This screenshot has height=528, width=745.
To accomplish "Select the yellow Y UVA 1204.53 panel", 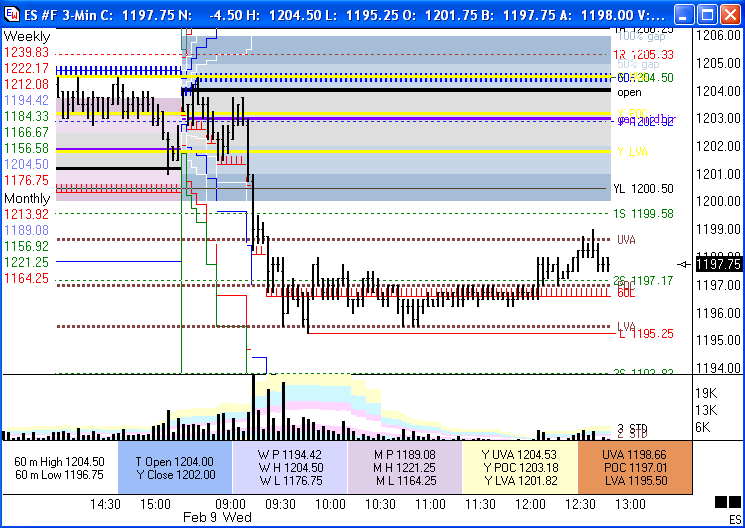I will pos(519,467).
